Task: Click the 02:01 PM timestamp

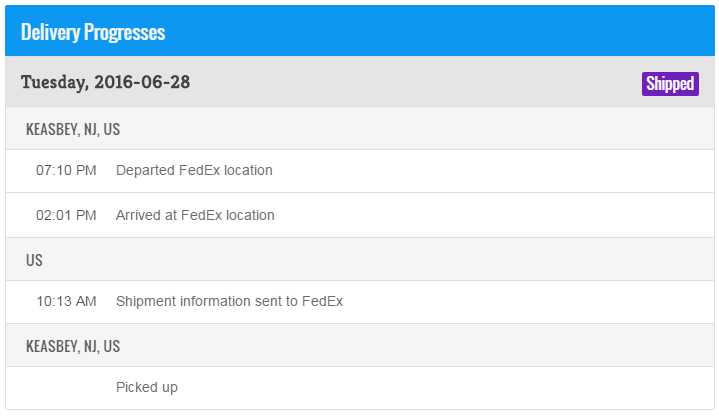Action: pyautogui.click(x=66, y=215)
